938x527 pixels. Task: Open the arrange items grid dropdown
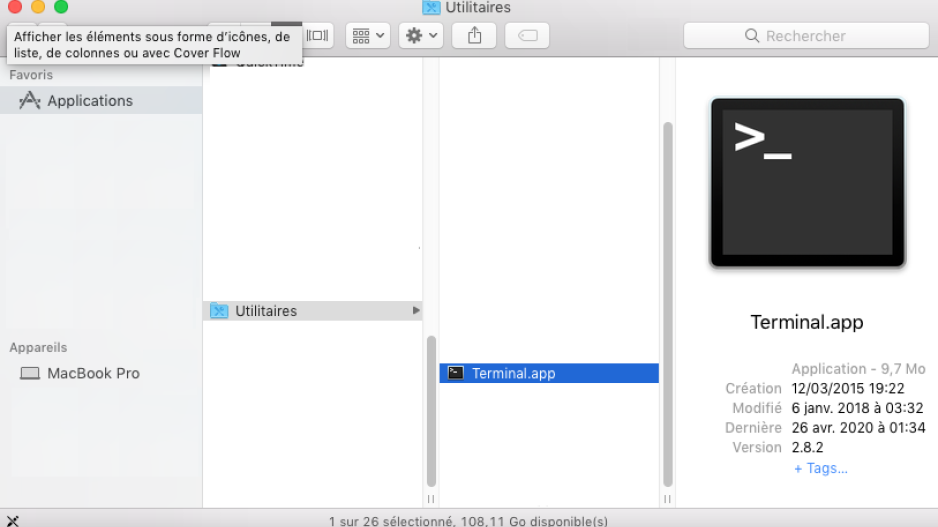click(368, 36)
